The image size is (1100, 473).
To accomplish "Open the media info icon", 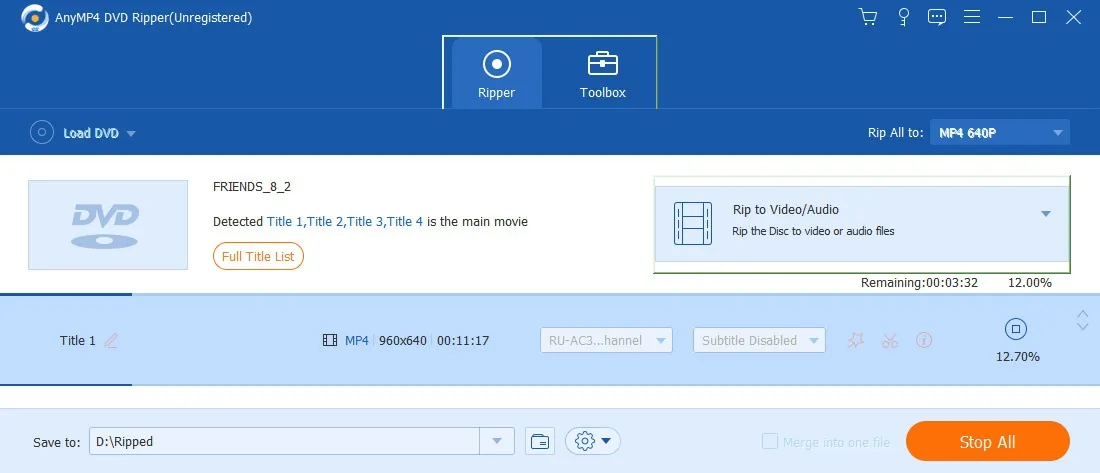I will 925,340.
